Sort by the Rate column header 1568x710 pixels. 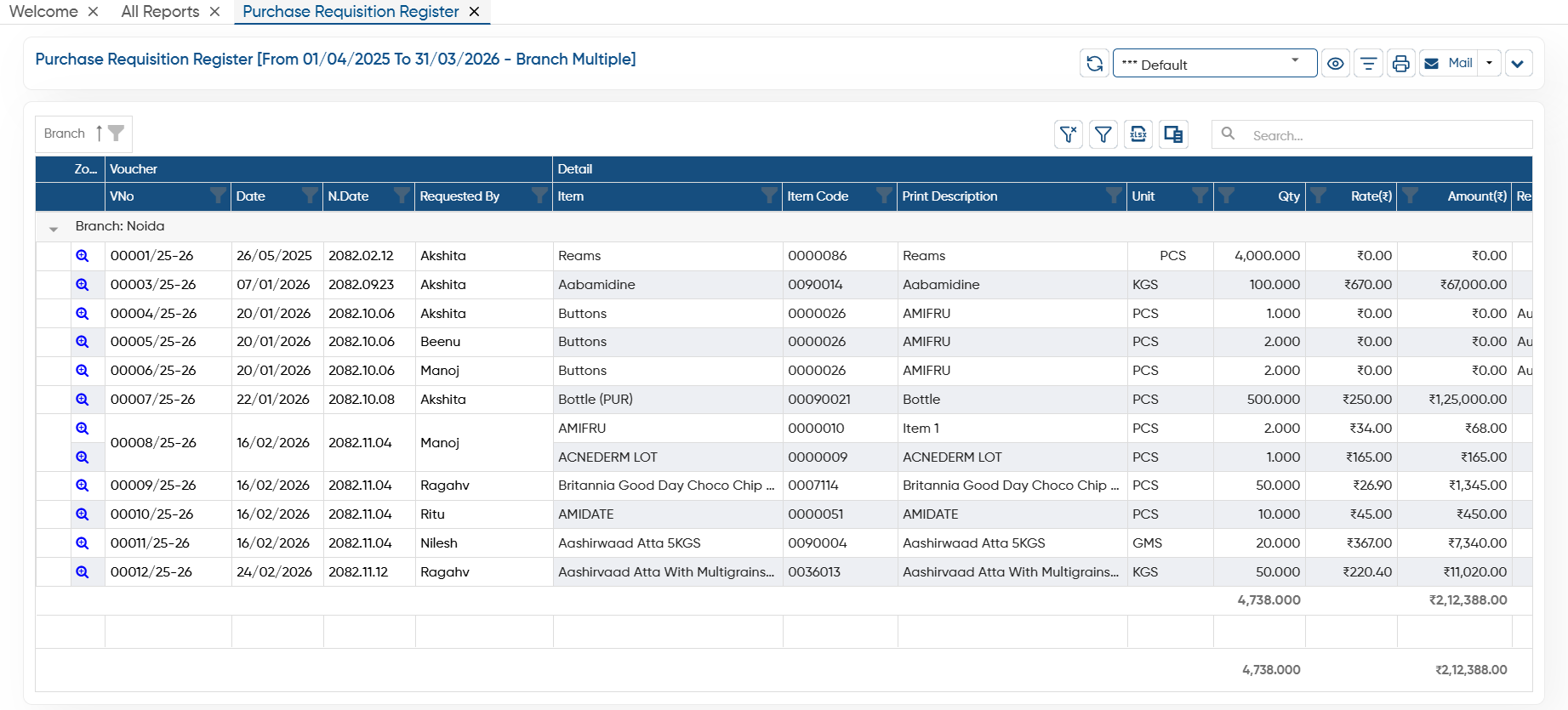(x=1371, y=196)
